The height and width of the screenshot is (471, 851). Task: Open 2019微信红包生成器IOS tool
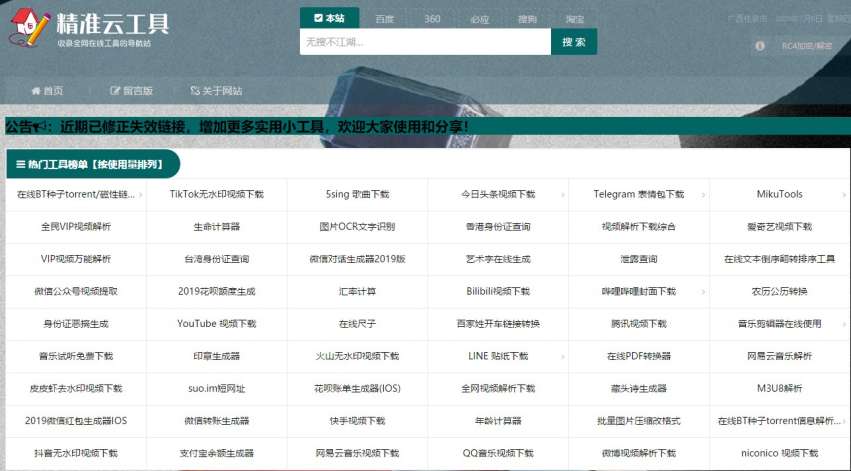[x=76, y=421]
